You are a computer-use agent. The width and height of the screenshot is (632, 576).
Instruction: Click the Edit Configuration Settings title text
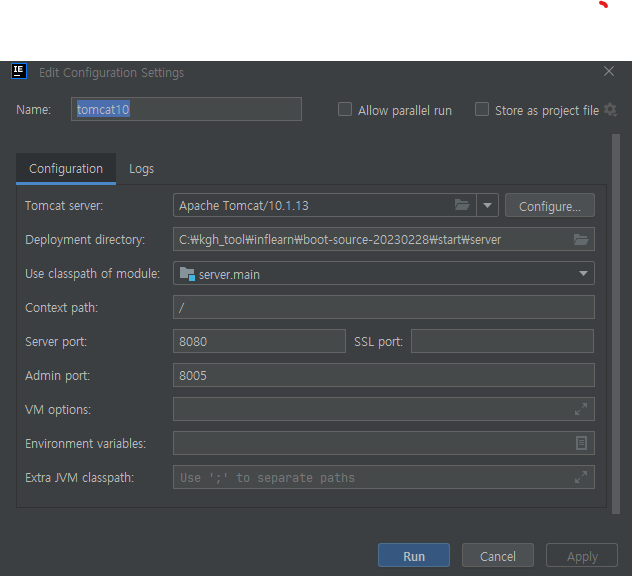(x=111, y=73)
